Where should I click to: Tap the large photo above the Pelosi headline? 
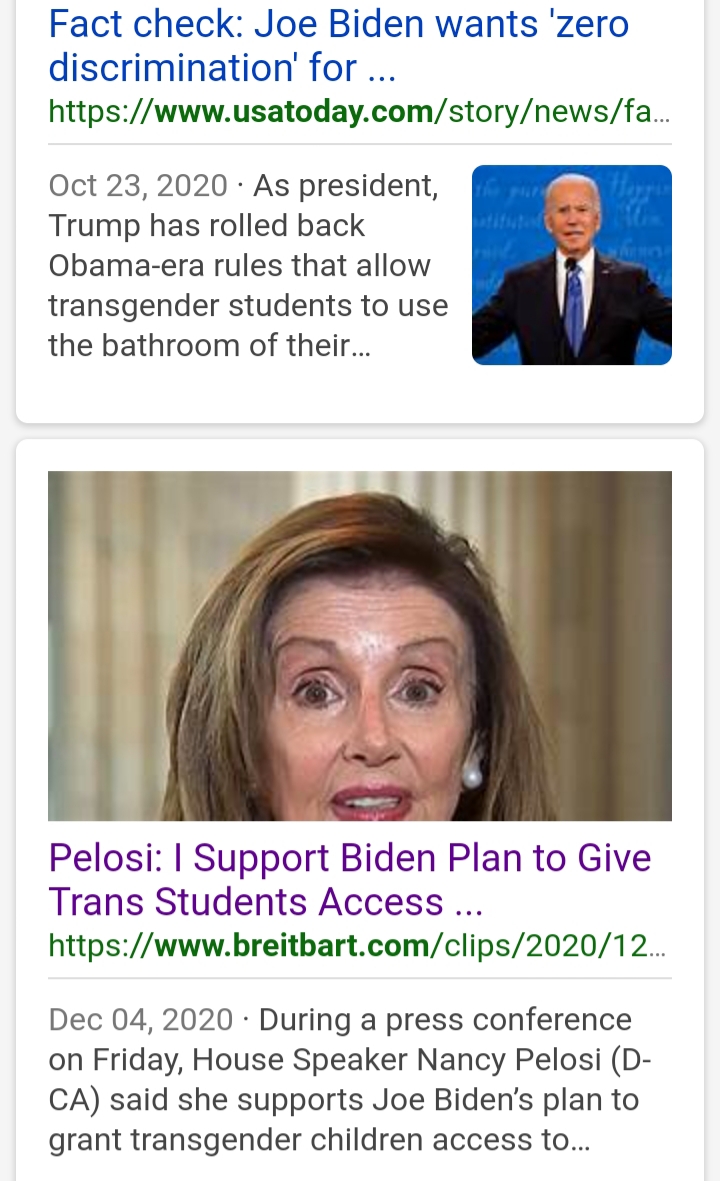(x=360, y=645)
